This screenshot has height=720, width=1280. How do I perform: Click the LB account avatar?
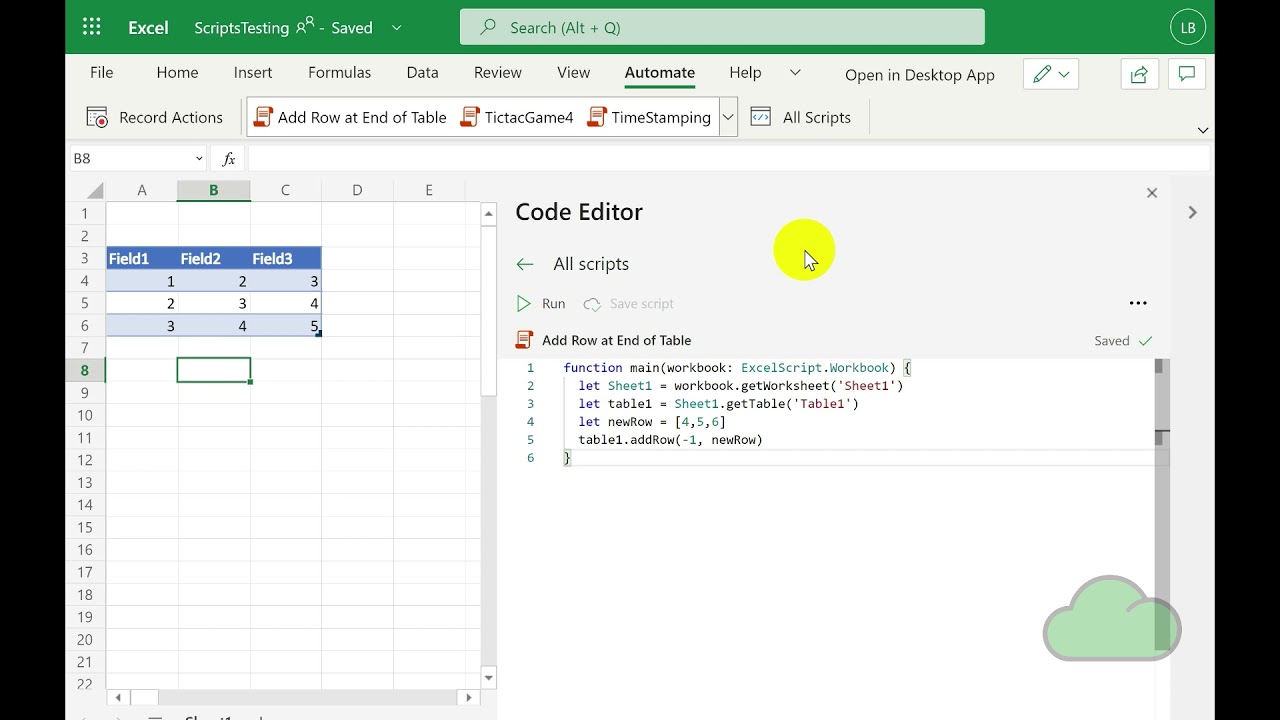1188,27
